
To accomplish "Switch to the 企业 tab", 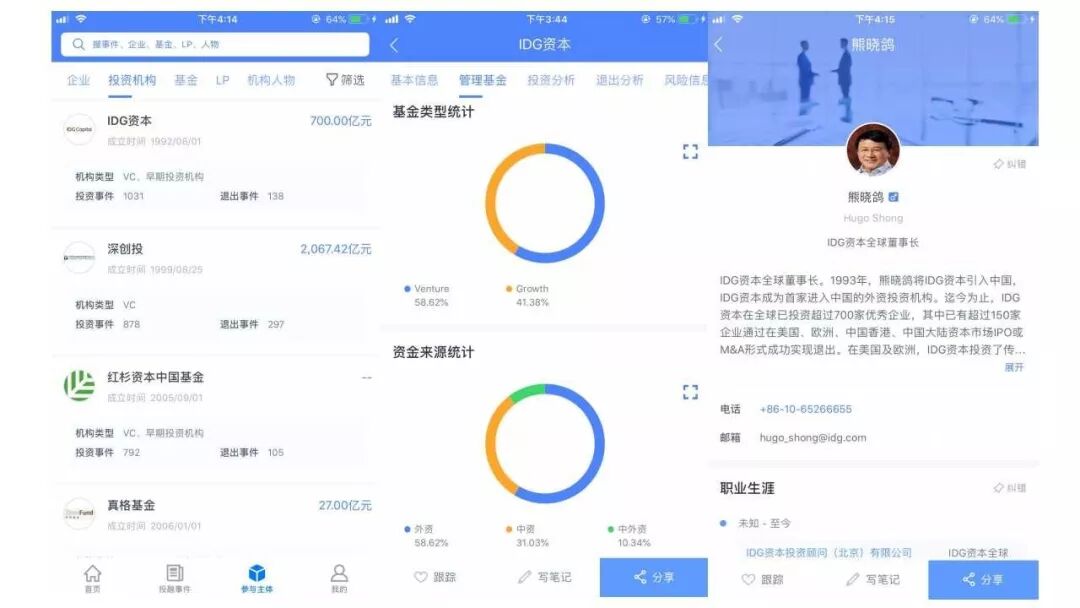I will [79, 80].
